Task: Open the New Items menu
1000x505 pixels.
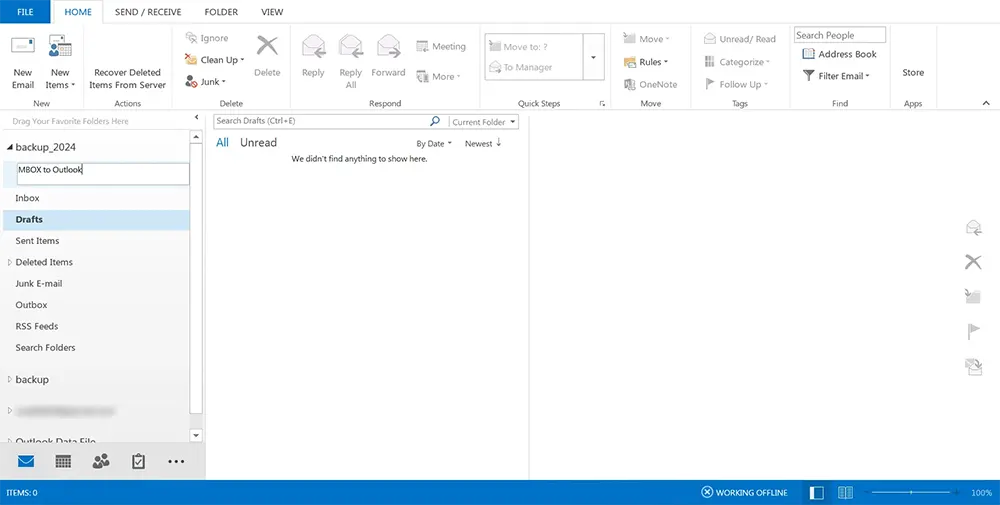Action: coord(60,62)
